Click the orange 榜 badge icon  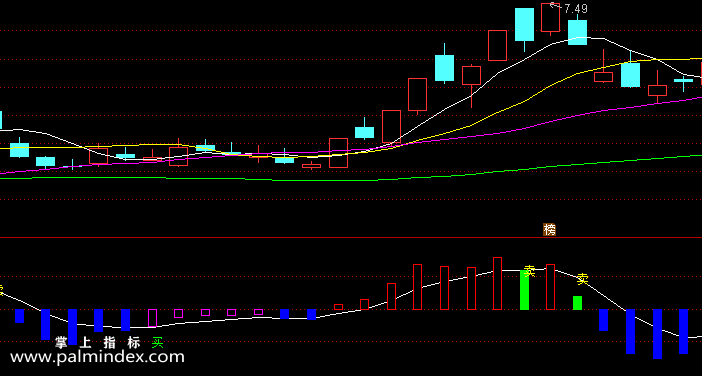pyautogui.click(x=549, y=230)
